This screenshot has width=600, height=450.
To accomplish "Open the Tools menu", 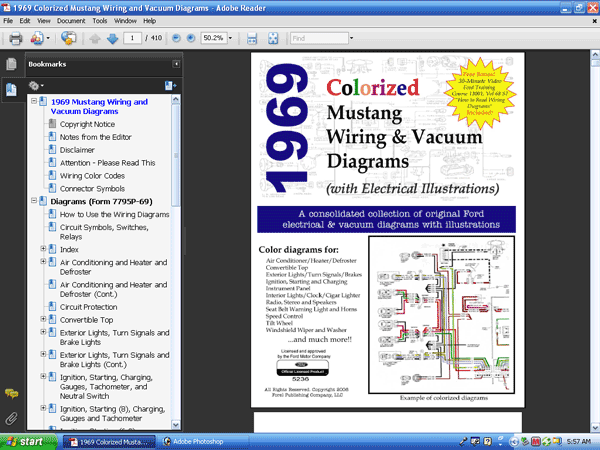I will 99,21.
